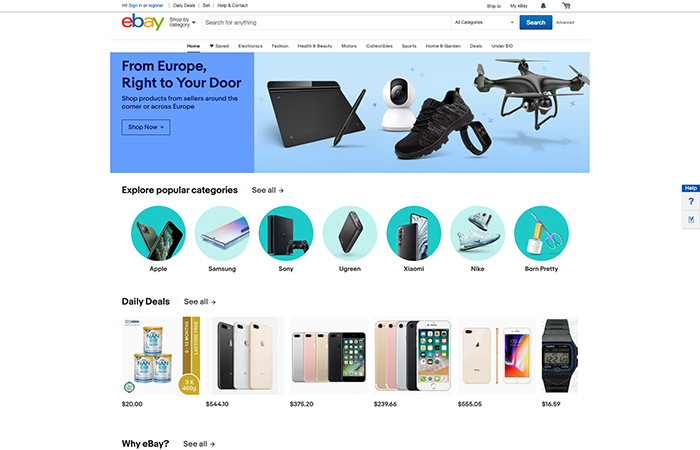Click the feedback note icon below Help
Screen dimensions: 700x450
[x=691, y=219]
